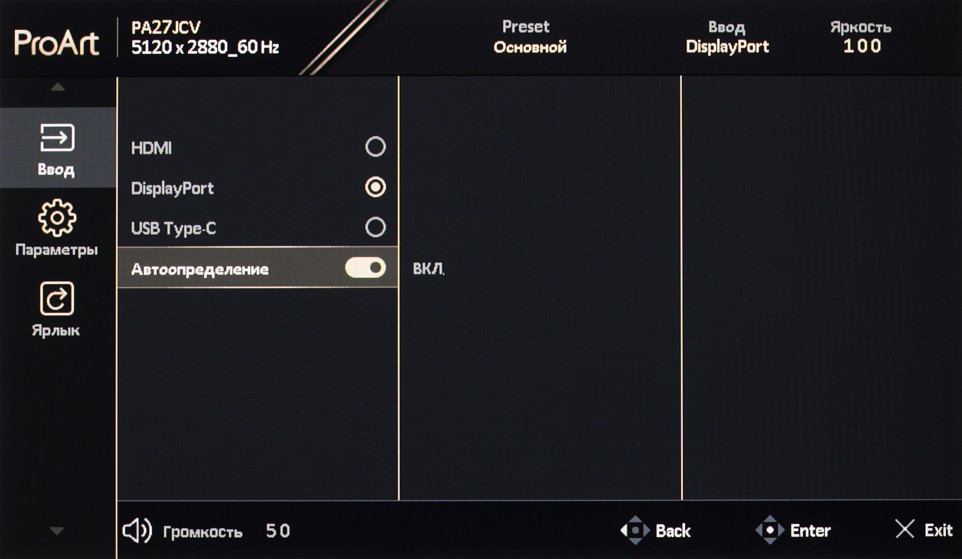Select the Ввод input icon in sidebar
This screenshot has width=962, height=559.
tap(57, 137)
